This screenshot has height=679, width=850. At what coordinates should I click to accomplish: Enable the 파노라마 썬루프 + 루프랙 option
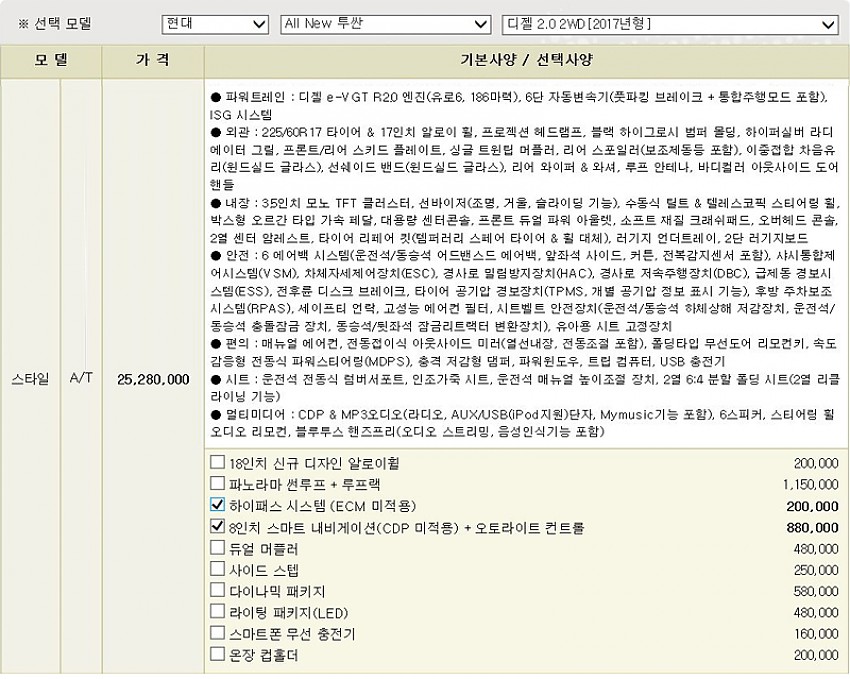218,484
